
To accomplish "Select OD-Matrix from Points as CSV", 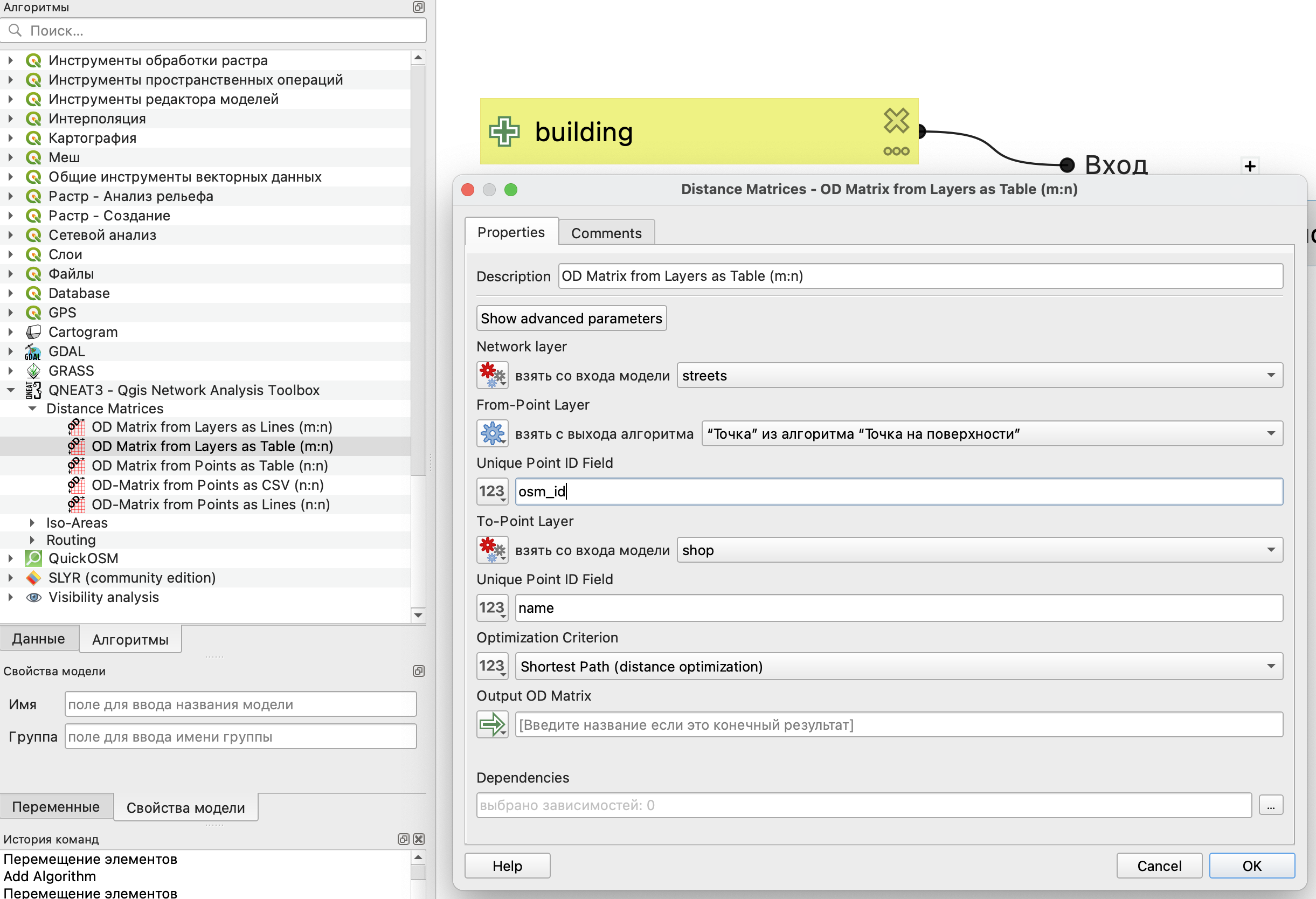I will click(x=207, y=485).
